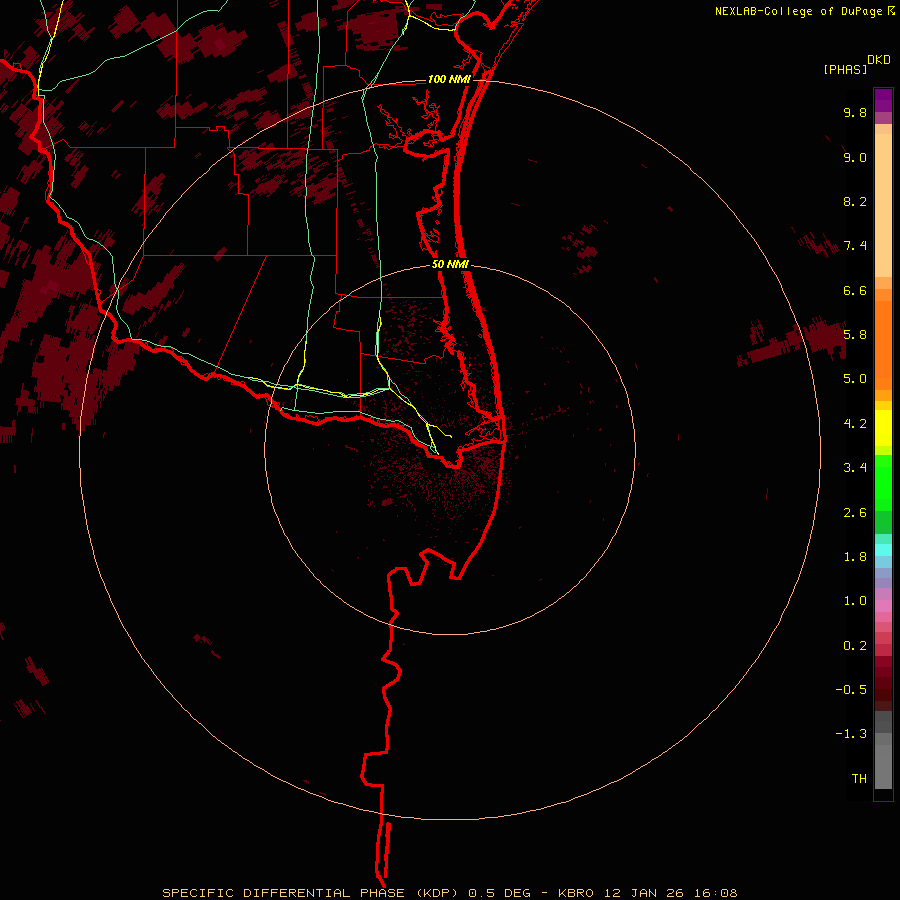Click the [PHAS] legend unit label

(845, 69)
